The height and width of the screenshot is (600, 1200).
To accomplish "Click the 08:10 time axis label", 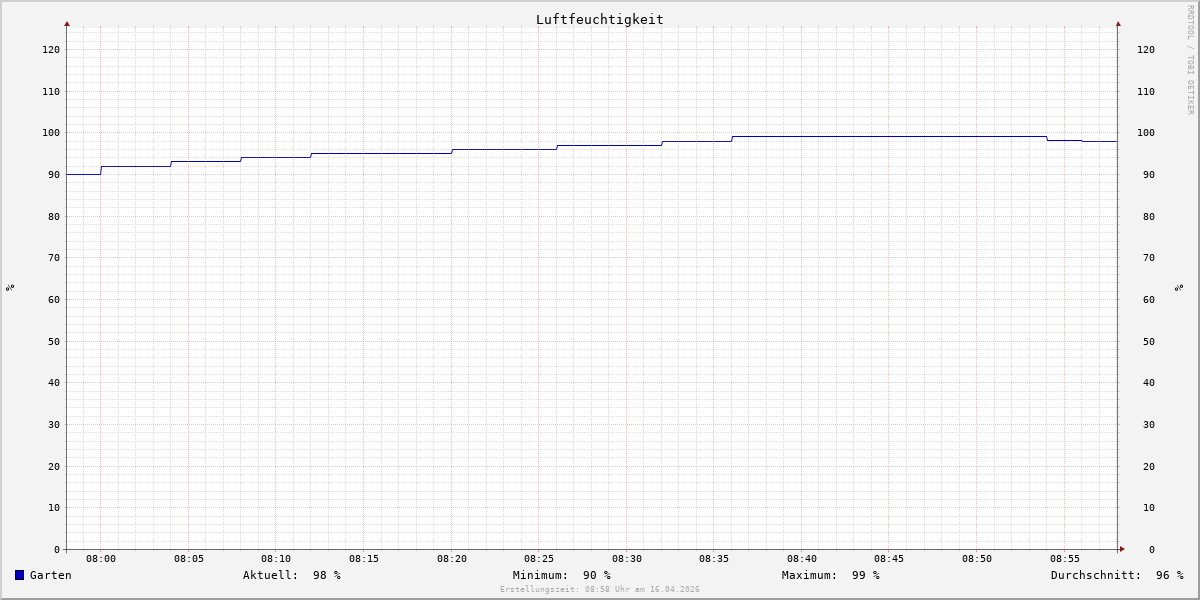I will tap(276, 559).
